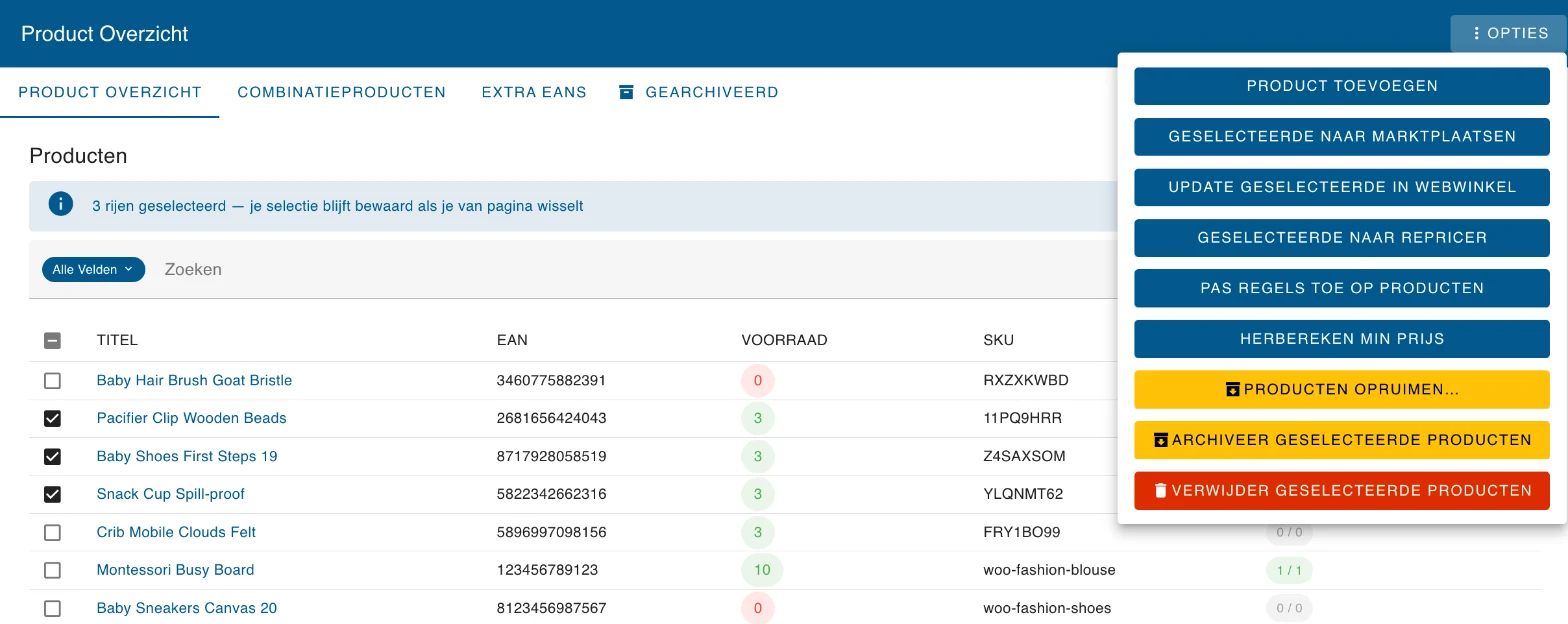Image resolution: width=1568 pixels, height=624 pixels.
Task: Toggle the select-all header checkbox
Action: click(53, 340)
